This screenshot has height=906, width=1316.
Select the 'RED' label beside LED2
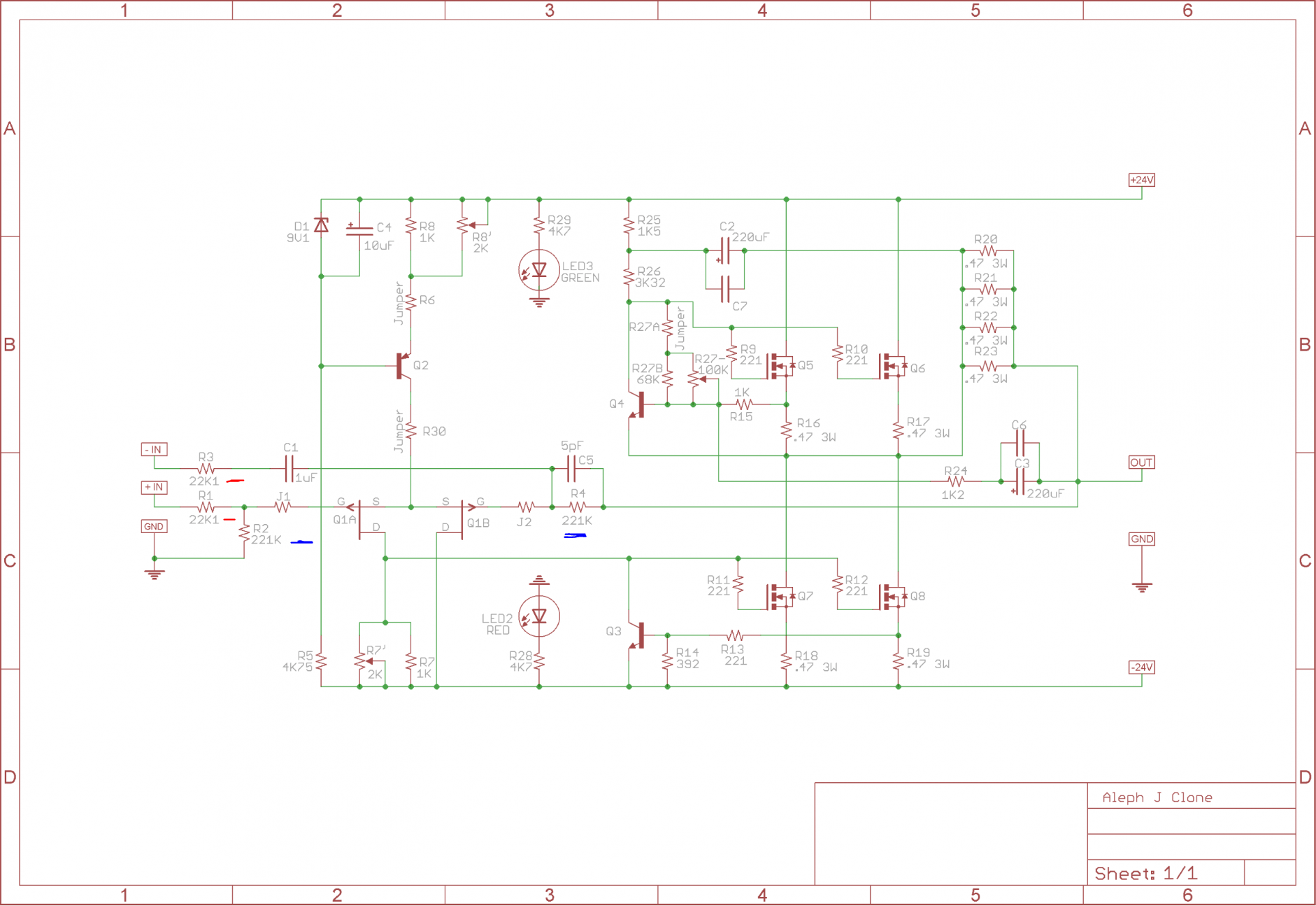[498, 630]
